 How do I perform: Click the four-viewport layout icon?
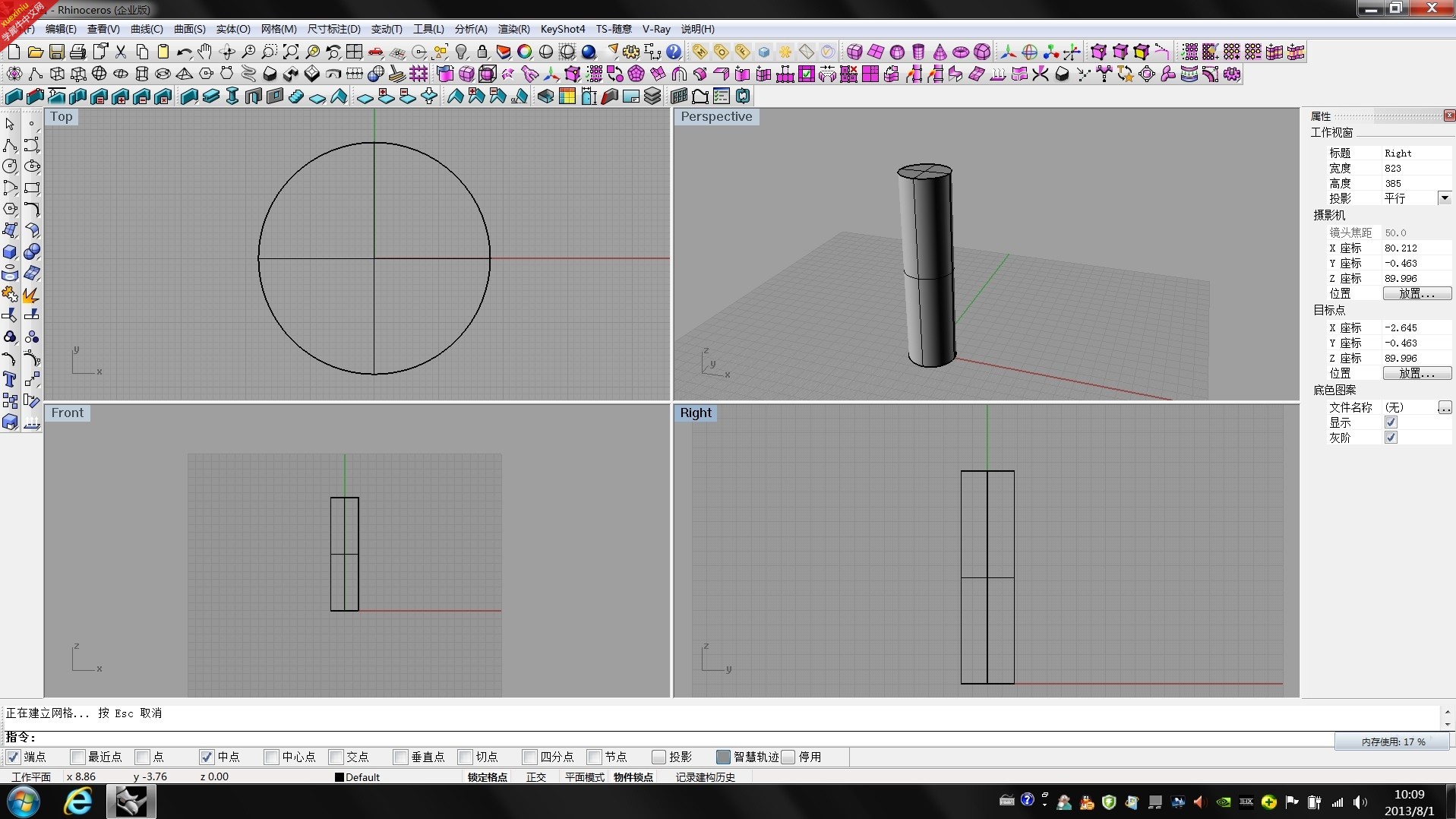(x=354, y=52)
